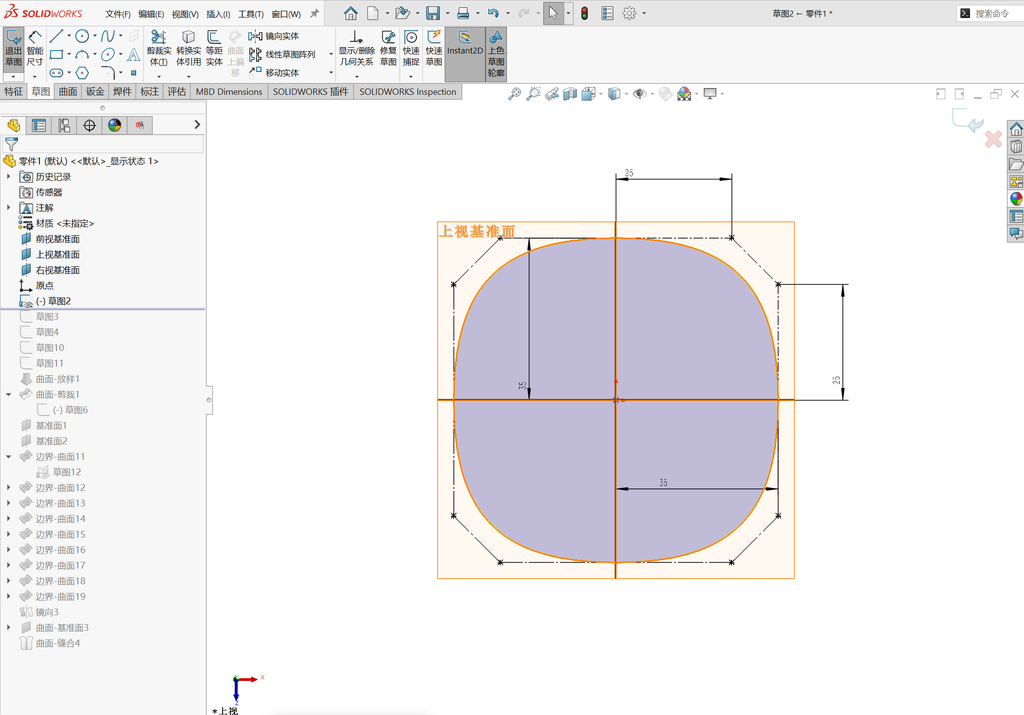
Task: Open Display/Delete Relations (显示/删除几何关系)
Action: click(356, 49)
